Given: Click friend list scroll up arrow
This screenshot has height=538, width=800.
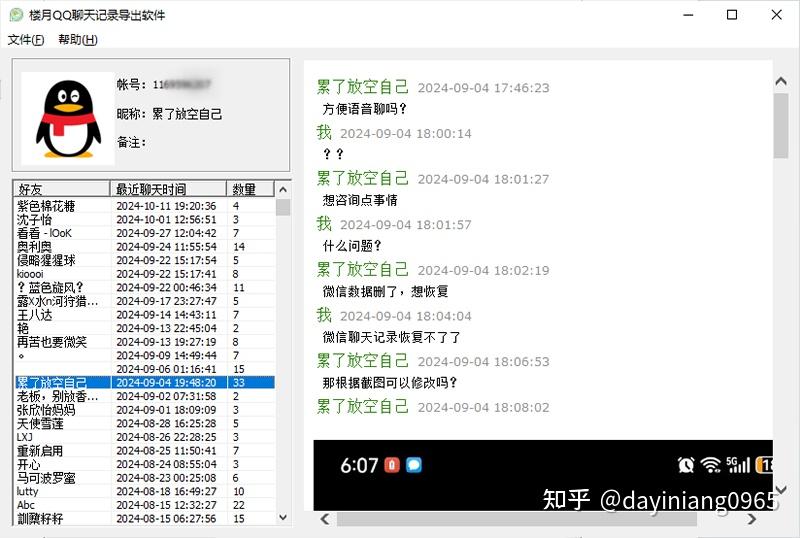Looking at the screenshot, I should coord(283,189).
